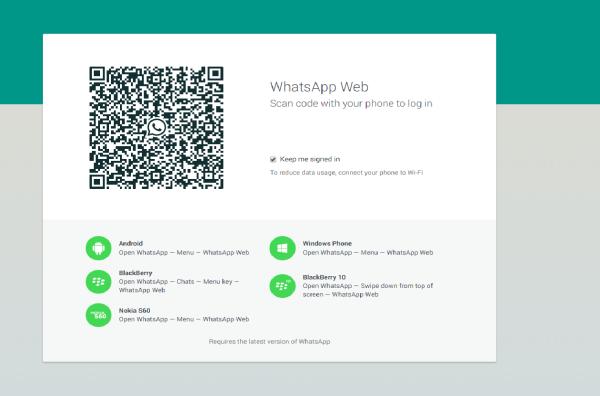
Task: Uncheck the Keep me signed in checkbox
Action: [x=273, y=159]
